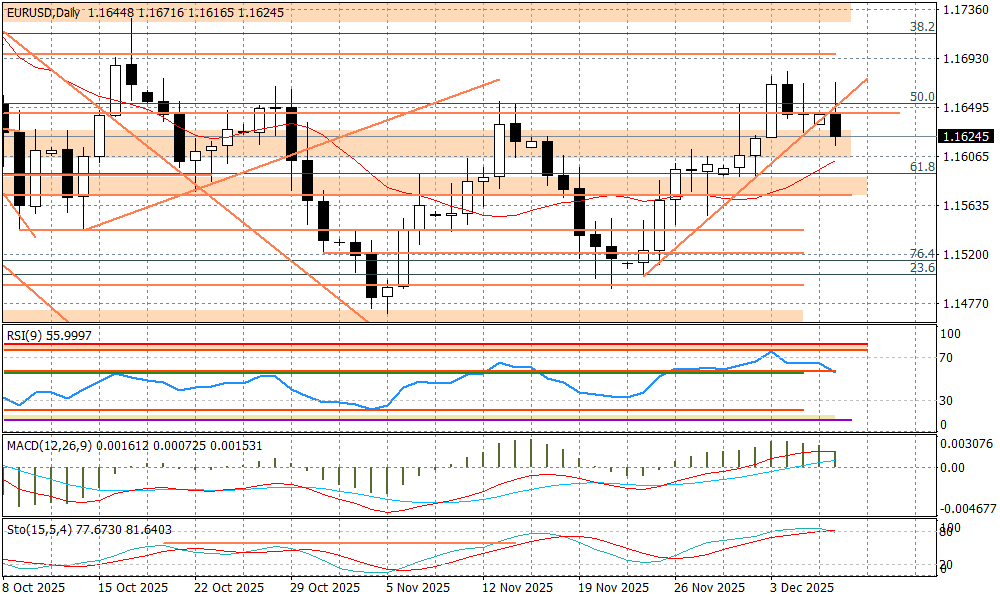
Task: Select the 76.4 Fibonacci level label
Action: pyautogui.click(x=921, y=254)
